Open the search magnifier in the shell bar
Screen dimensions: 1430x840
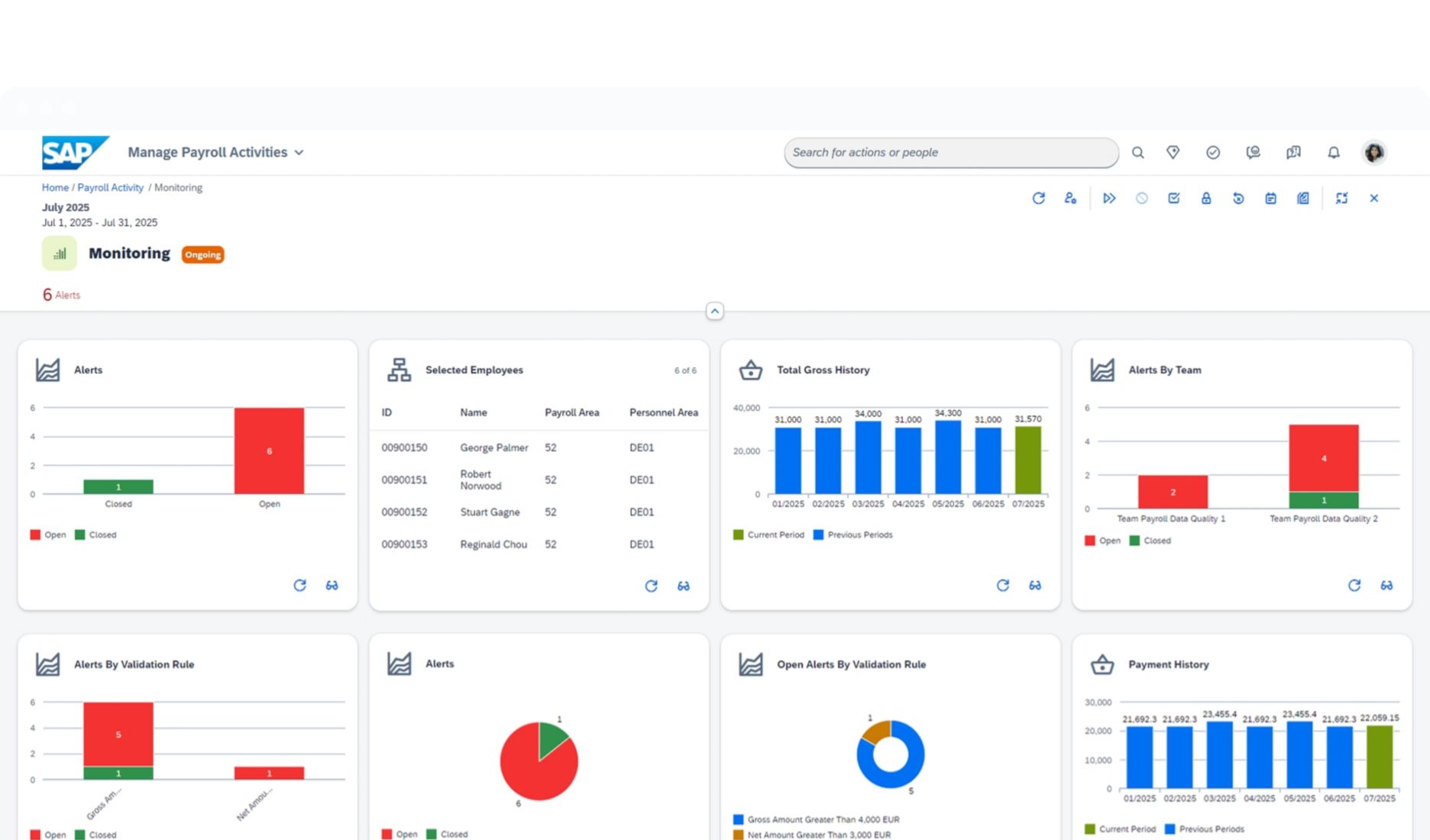[x=1137, y=152]
